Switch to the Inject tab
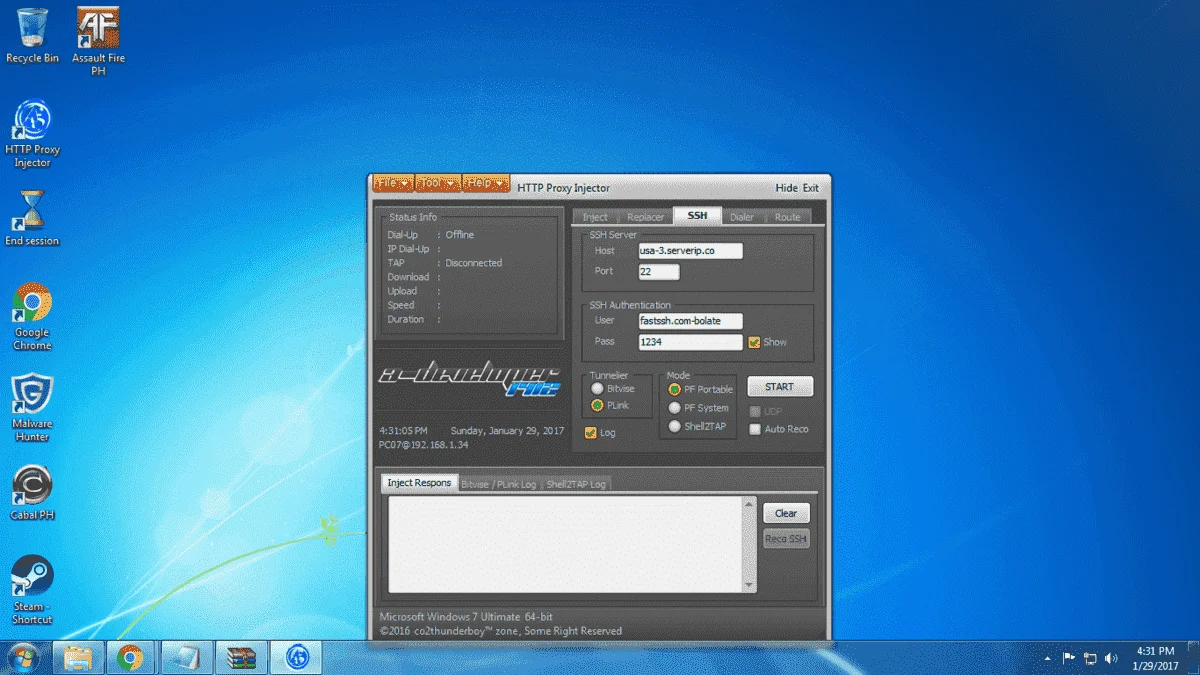This screenshot has height=675, width=1200. tap(595, 217)
